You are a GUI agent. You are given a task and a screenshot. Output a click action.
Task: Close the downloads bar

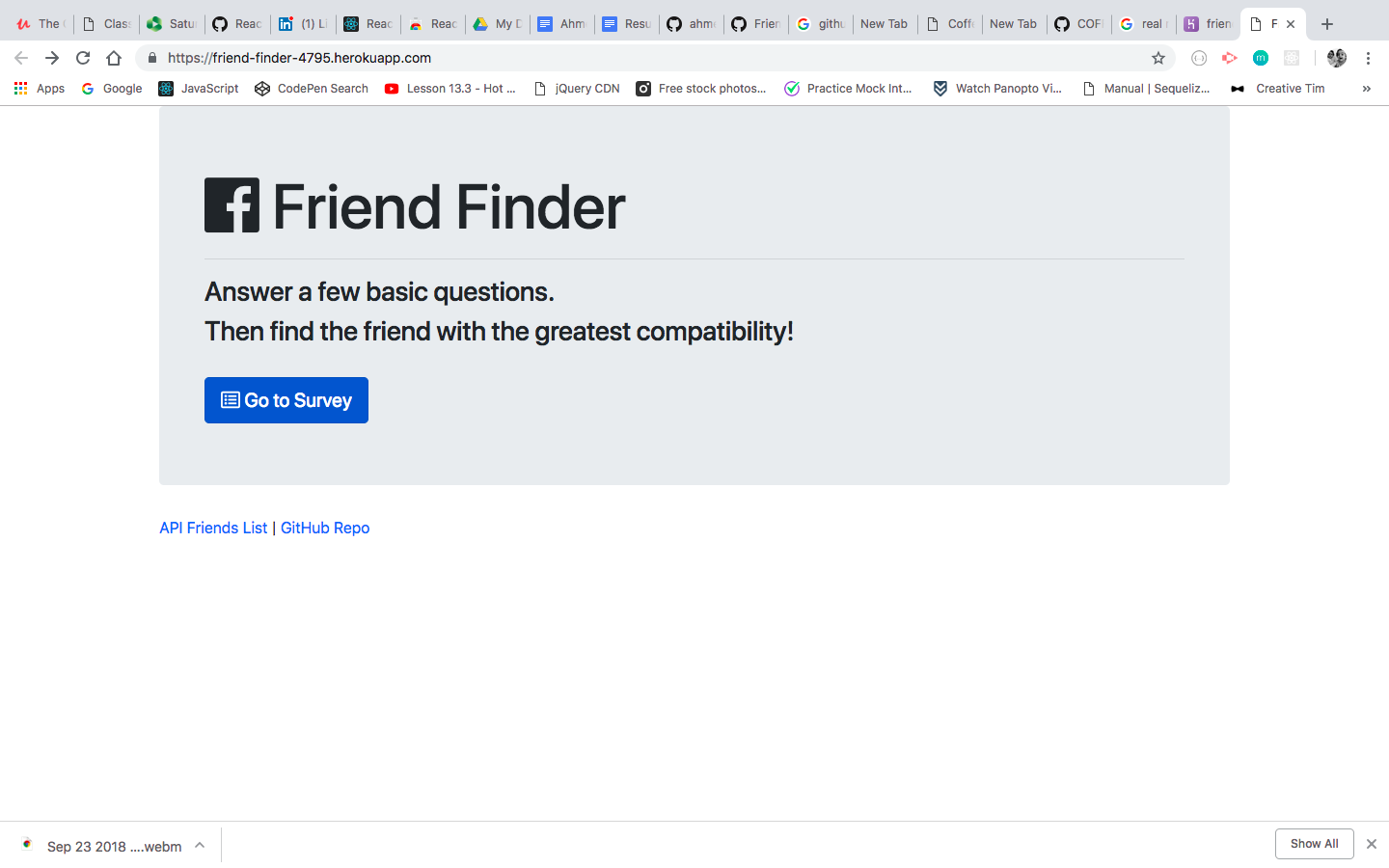(x=1371, y=844)
